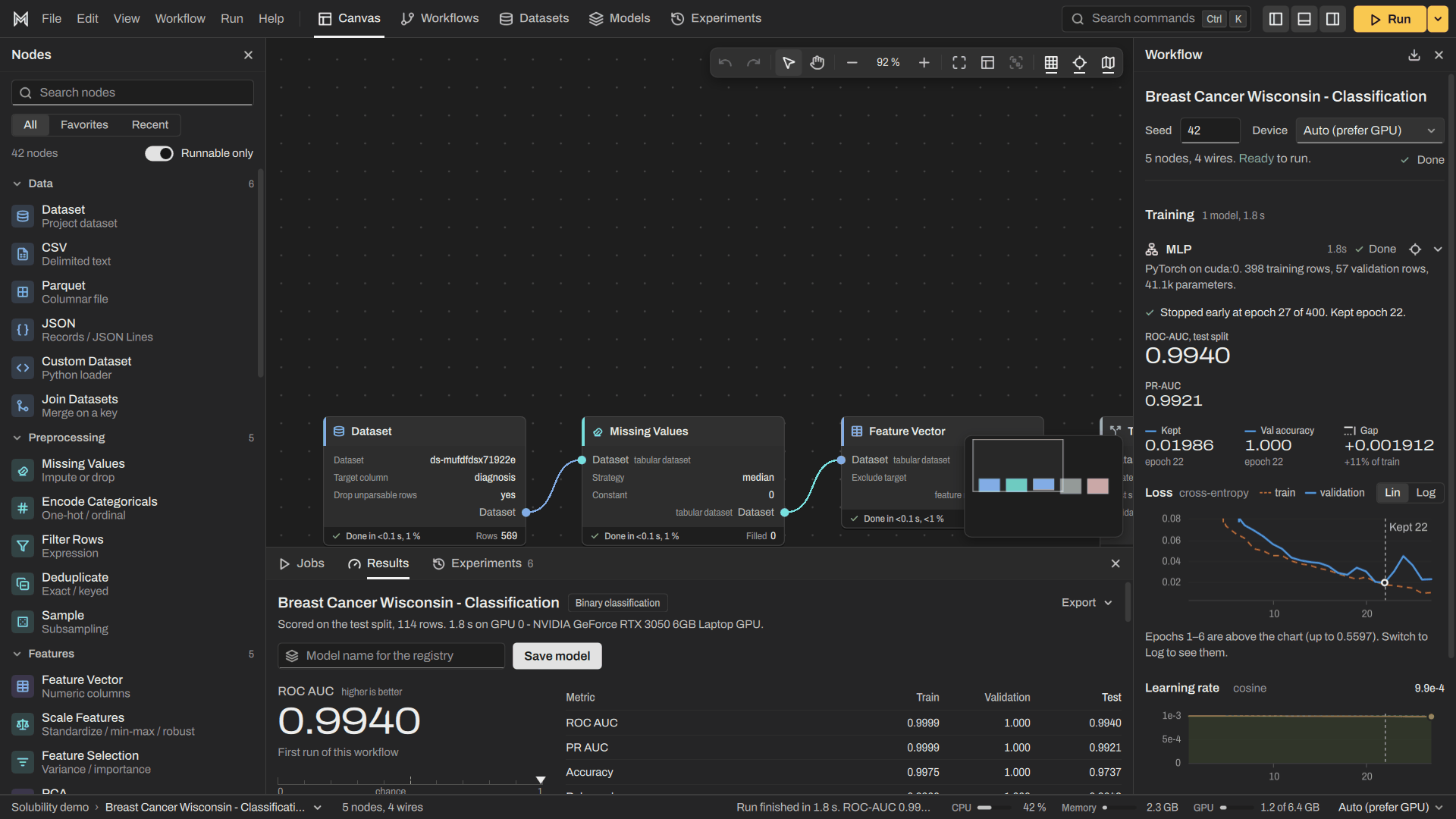Click the Search nodes field

click(x=133, y=93)
